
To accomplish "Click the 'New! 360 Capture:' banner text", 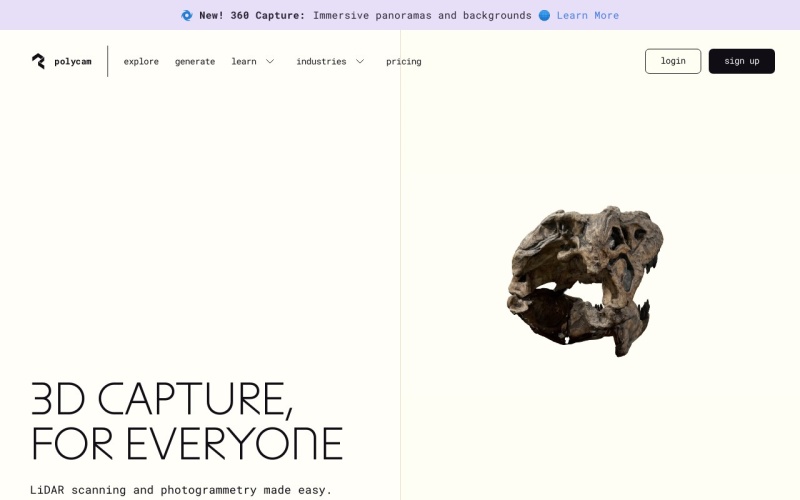I will coord(252,15).
